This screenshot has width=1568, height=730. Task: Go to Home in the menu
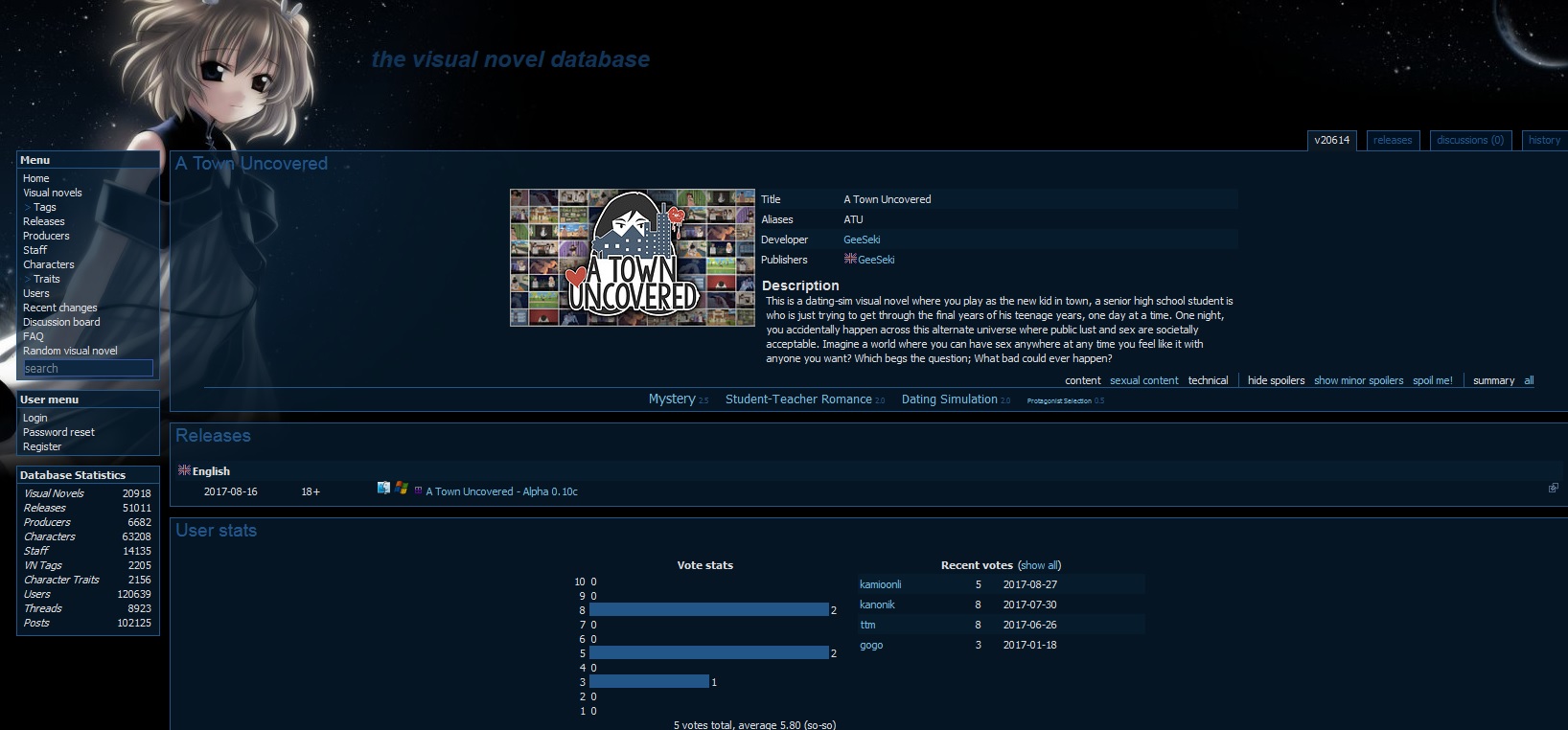point(36,178)
